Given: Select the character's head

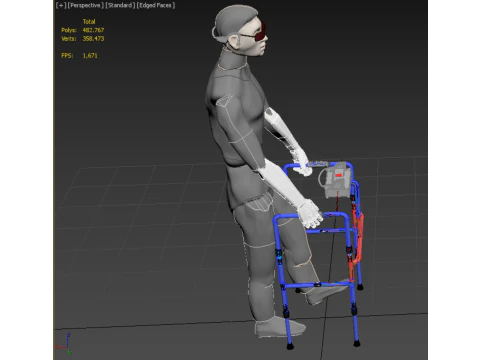Looking at the screenshot, I should (240, 30).
